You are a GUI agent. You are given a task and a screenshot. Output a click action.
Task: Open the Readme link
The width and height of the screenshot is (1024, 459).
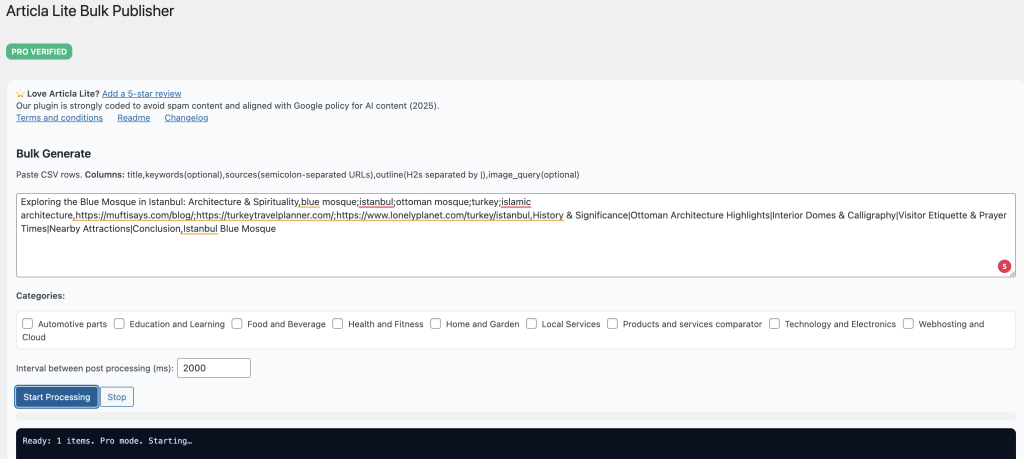coord(134,118)
